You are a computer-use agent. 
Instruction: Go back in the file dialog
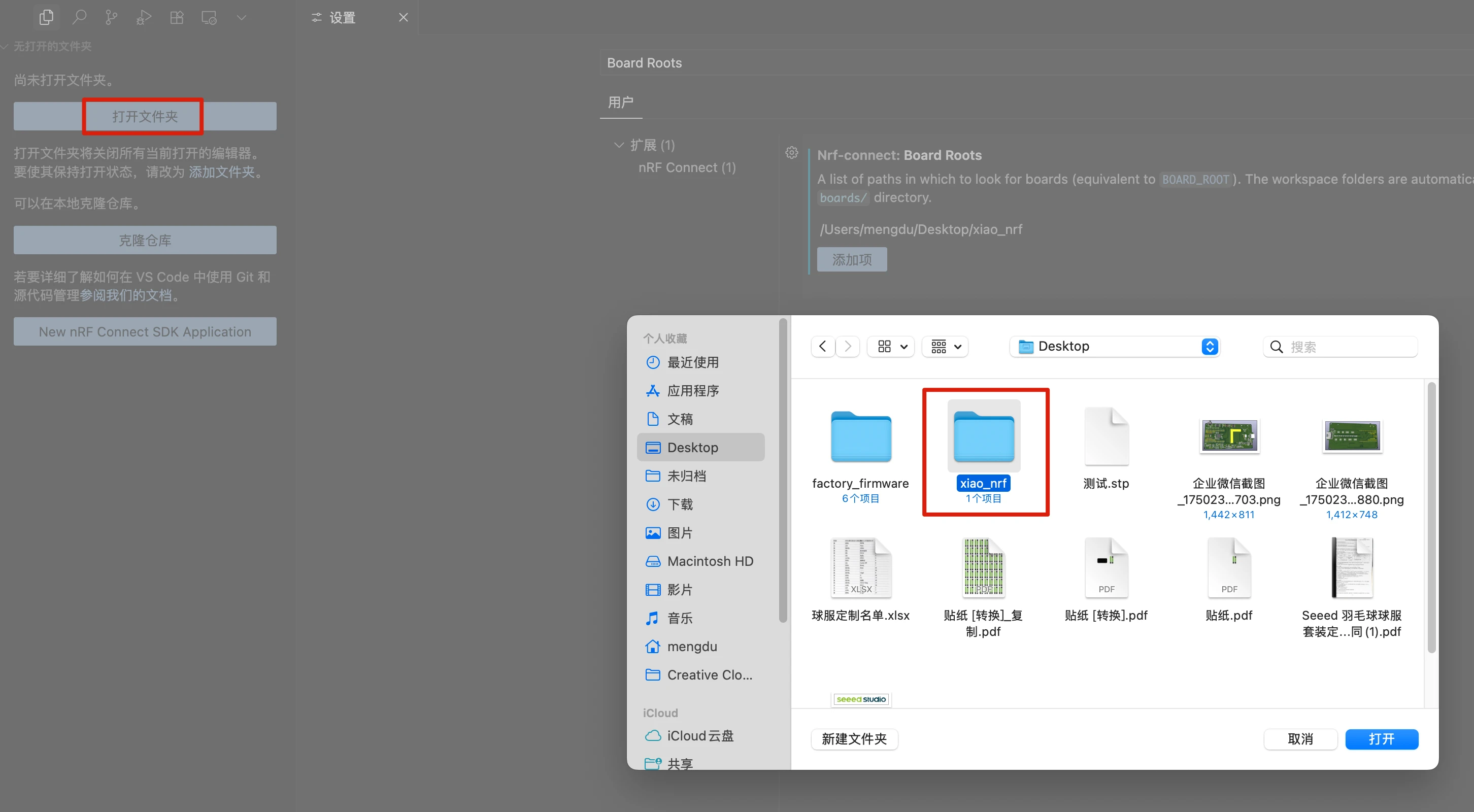click(823, 346)
